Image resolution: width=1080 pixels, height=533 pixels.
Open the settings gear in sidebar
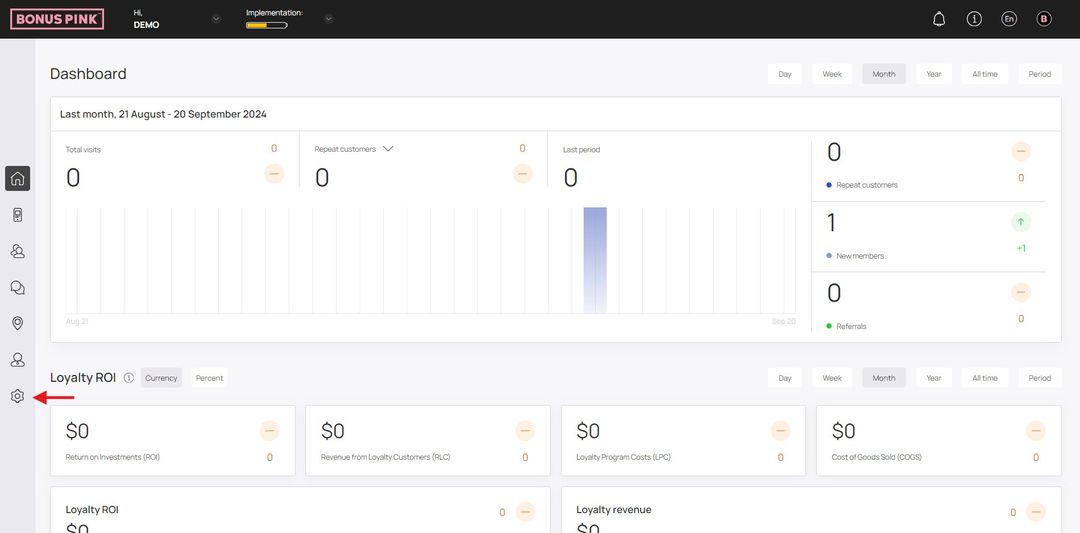point(17,396)
